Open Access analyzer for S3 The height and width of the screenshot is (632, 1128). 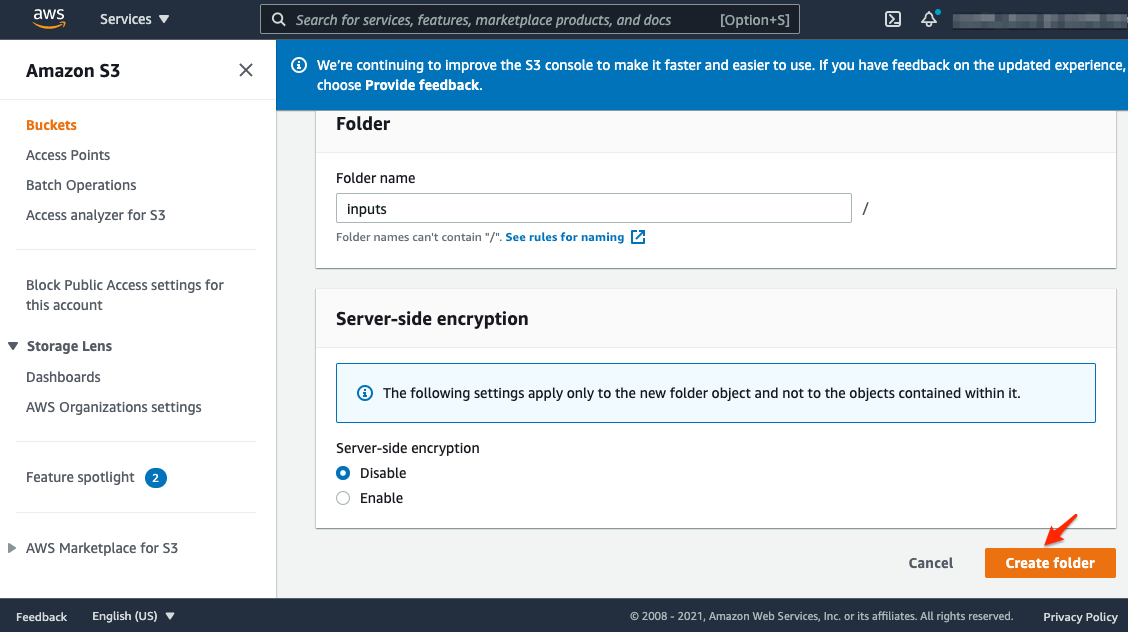[96, 215]
